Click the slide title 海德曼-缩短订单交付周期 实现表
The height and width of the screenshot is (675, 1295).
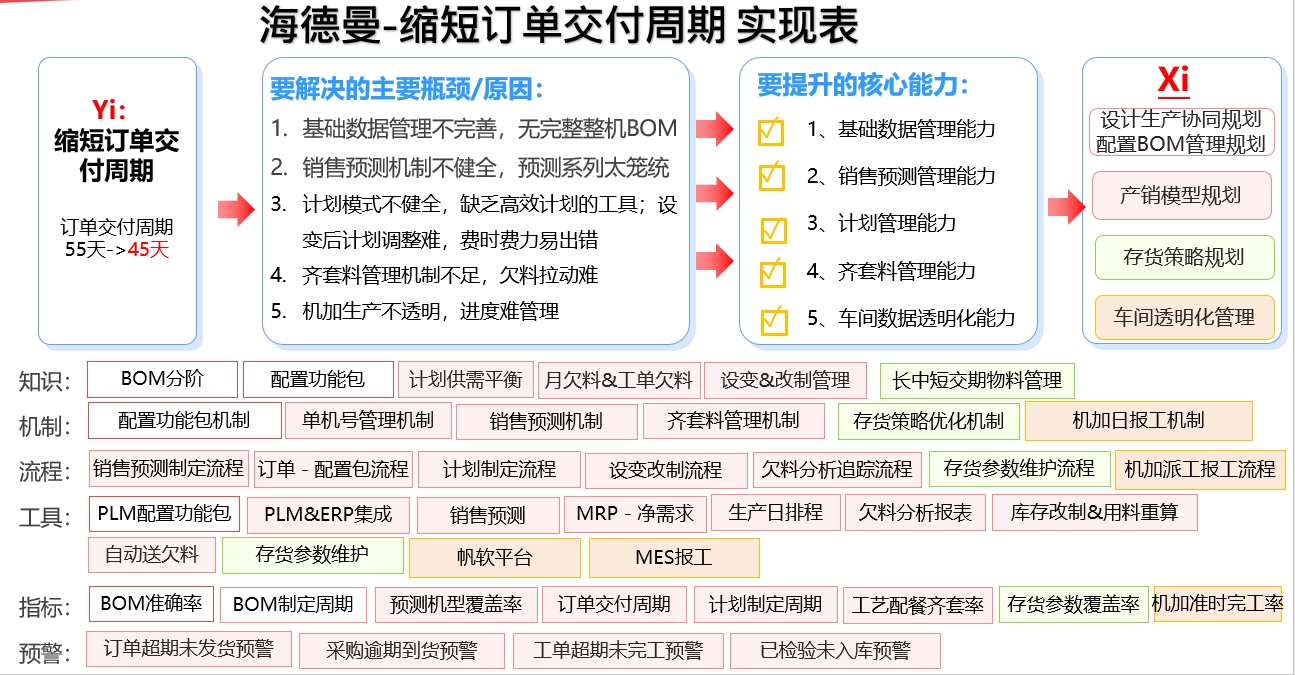pos(560,27)
